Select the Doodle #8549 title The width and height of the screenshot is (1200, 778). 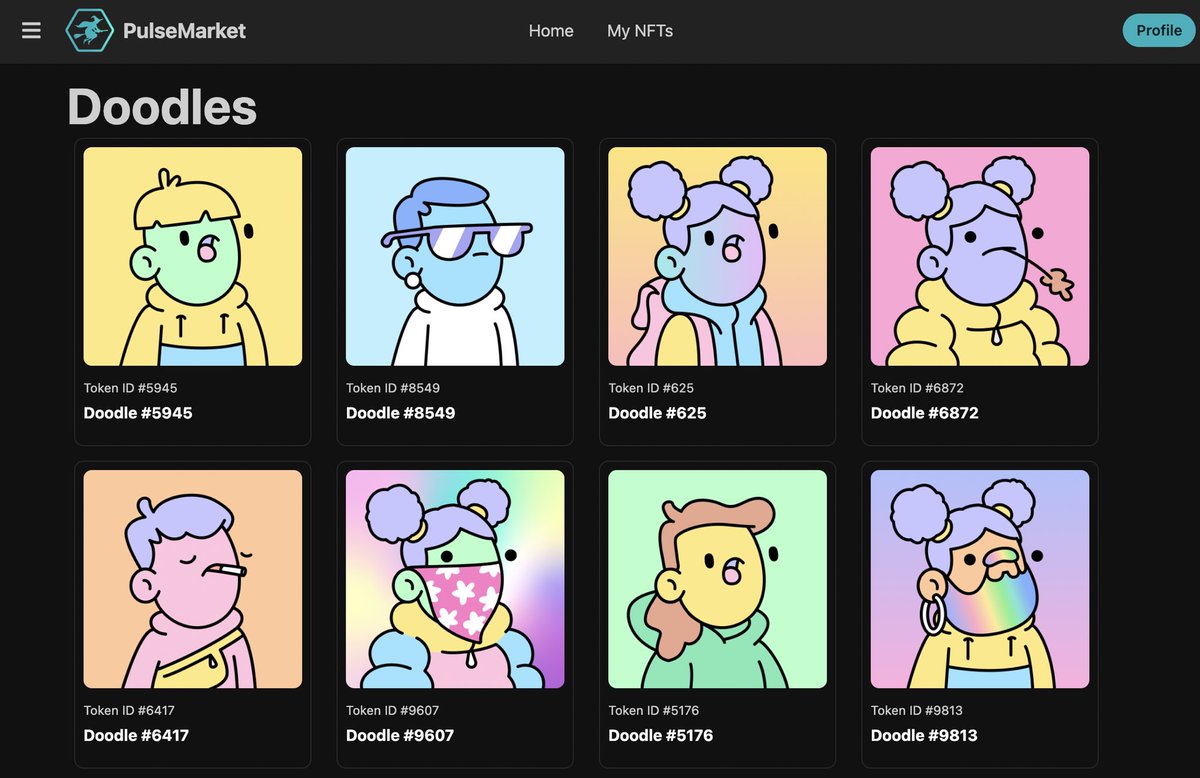[x=400, y=413]
